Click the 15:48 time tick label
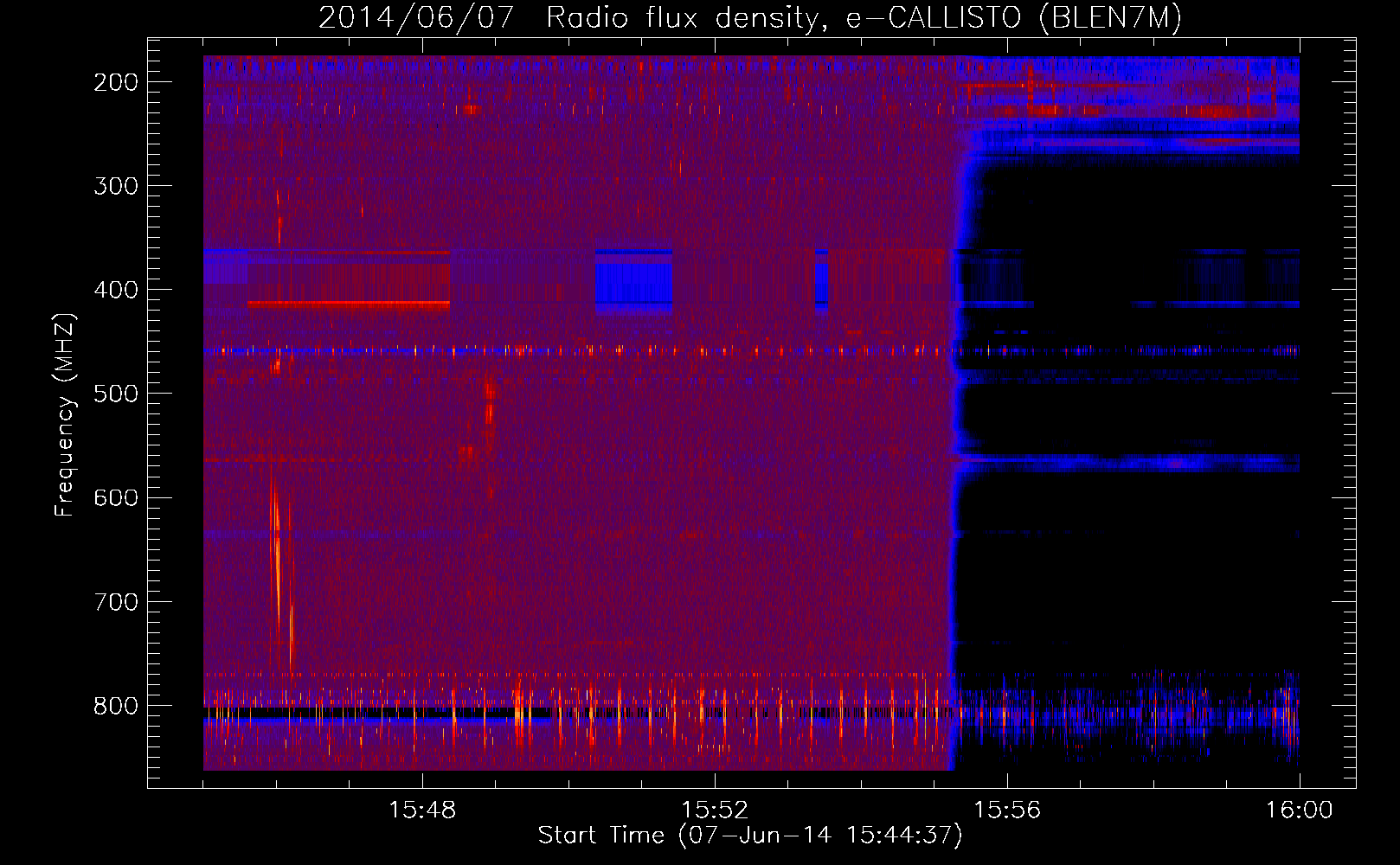This screenshot has height=865, width=1400. (422, 811)
